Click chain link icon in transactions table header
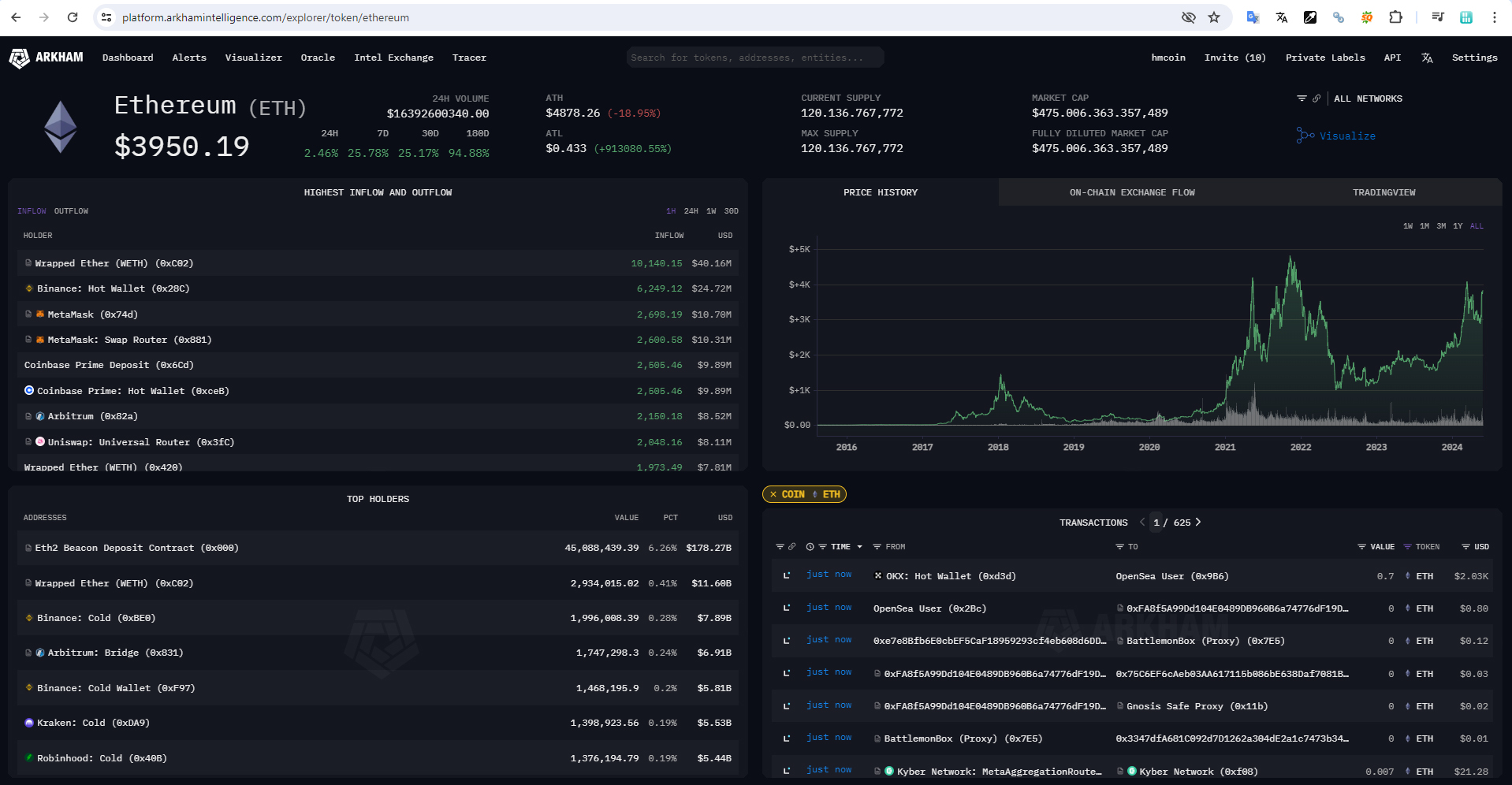This screenshot has width=1512, height=785. pos(792,547)
